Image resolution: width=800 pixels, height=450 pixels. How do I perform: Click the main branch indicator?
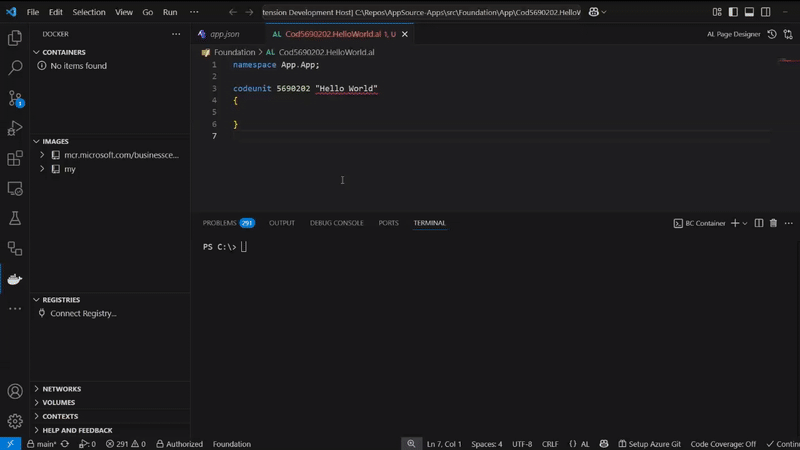(x=41, y=444)
